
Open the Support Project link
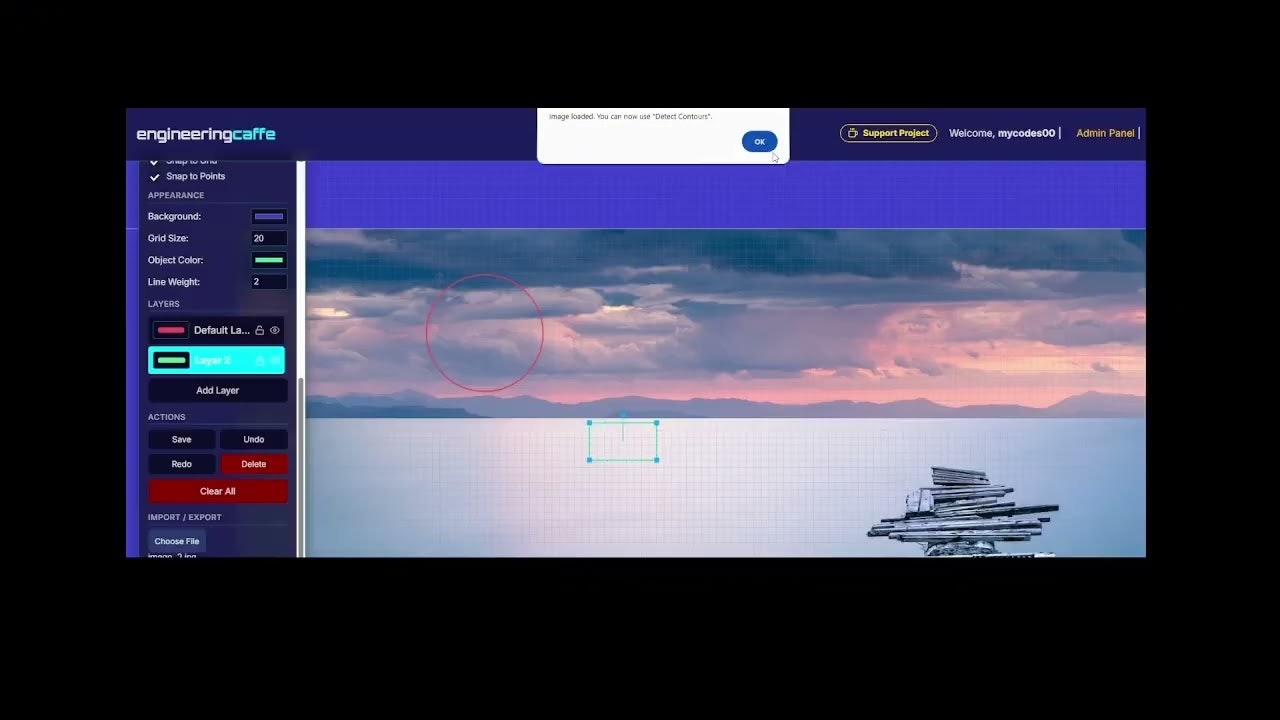pos(888,133)
